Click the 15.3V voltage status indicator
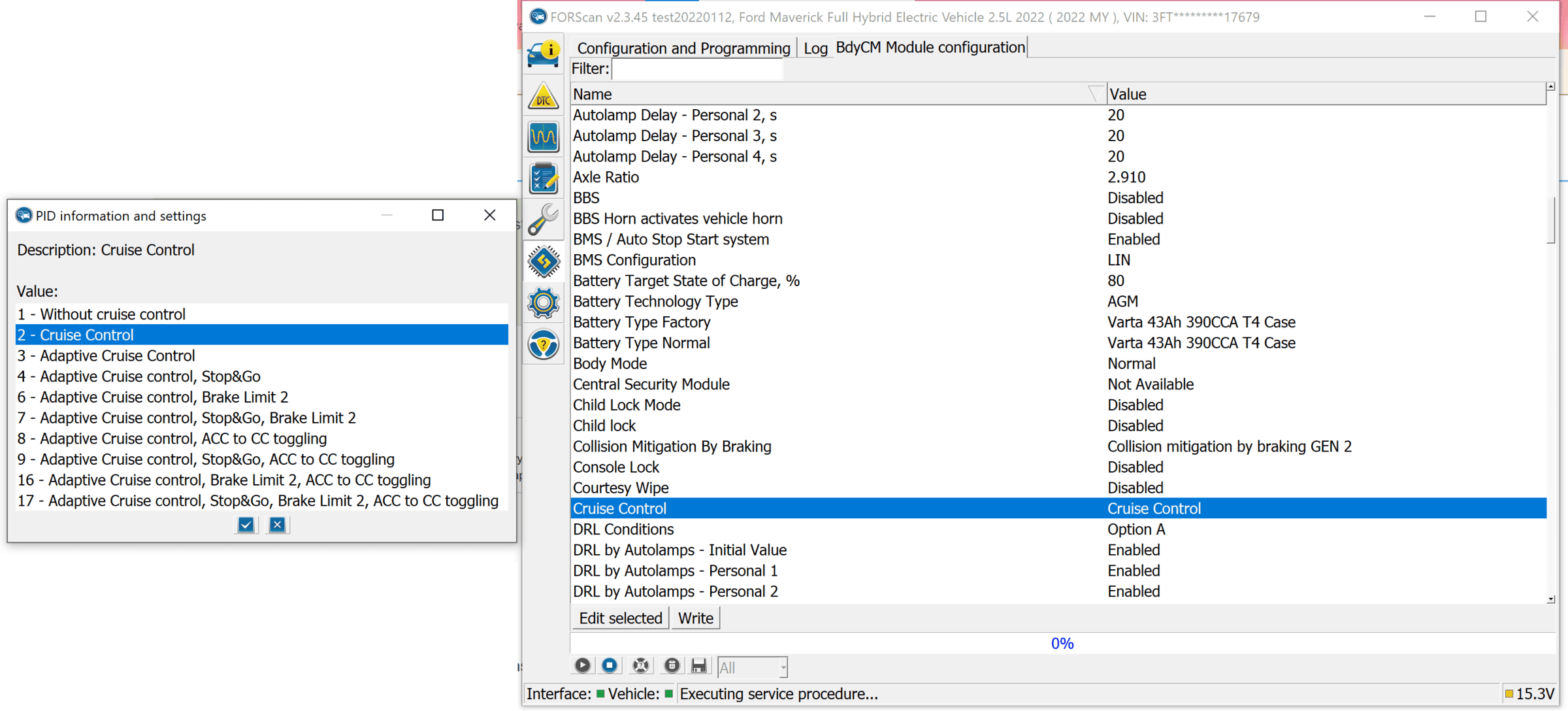Image resolution: width=1568 pixels, height=711 pixels. (1529, 694)
